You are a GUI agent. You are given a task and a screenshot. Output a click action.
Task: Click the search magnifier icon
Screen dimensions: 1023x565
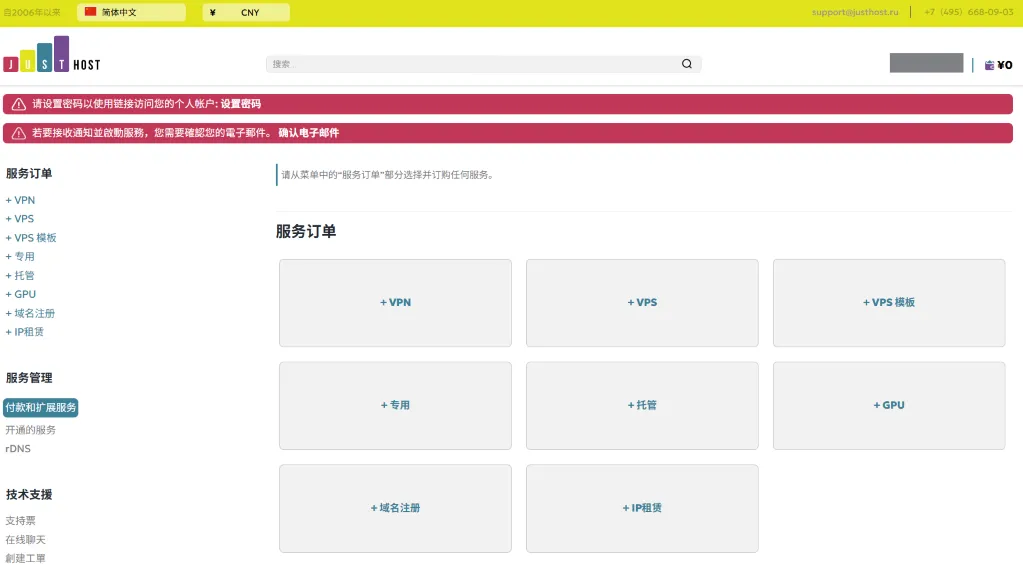tap(687, 64)
